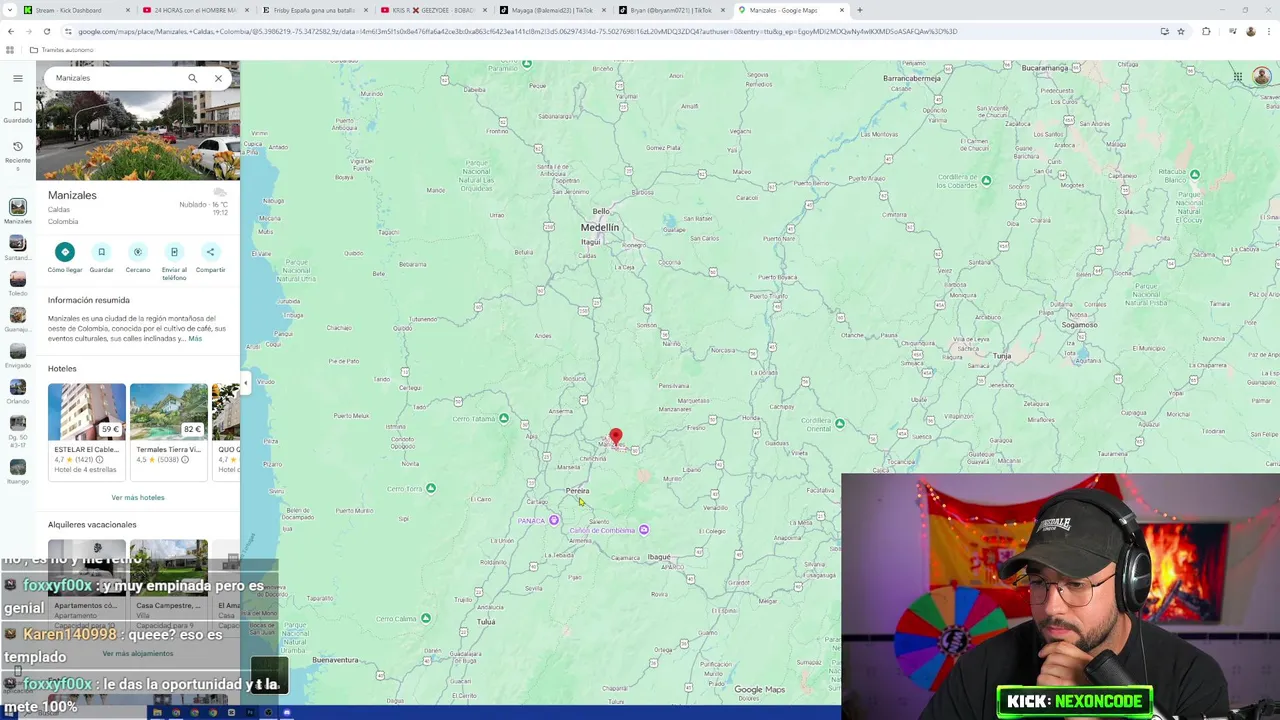Open the browser extensions puzzle icon
The image size is (1280, 720).
[x=1206, y=31]
